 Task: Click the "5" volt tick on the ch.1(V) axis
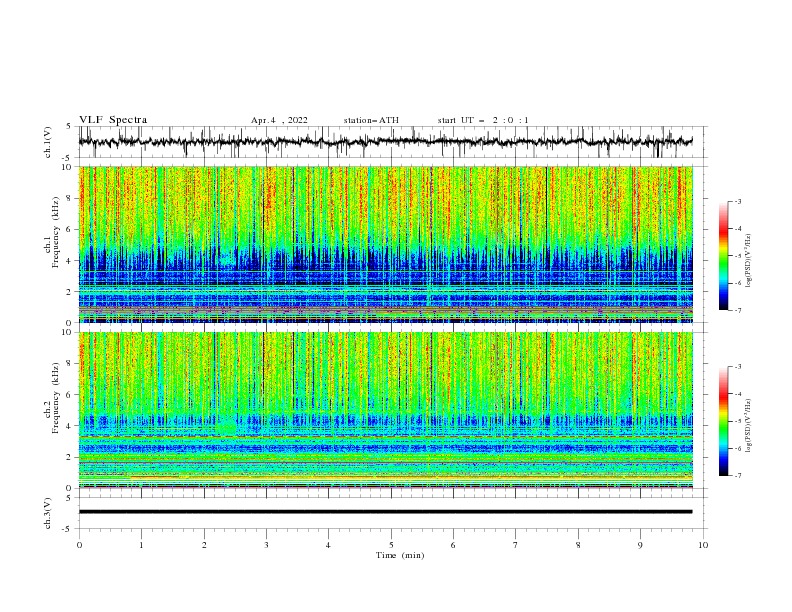pyautogui.click(x=69, y=126)
